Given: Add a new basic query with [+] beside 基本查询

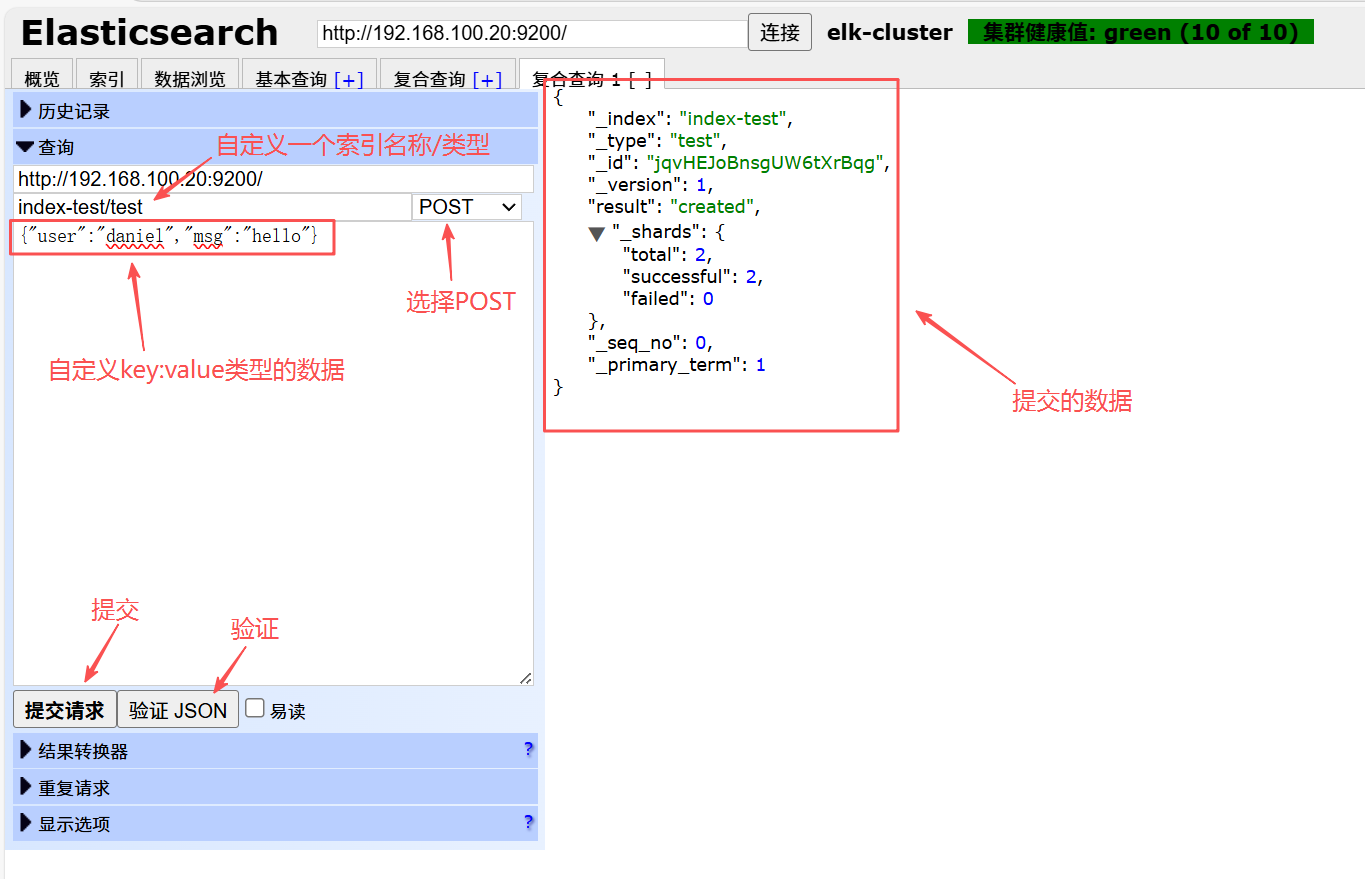Looking at the screenshot, I should (x=349, y=80).
